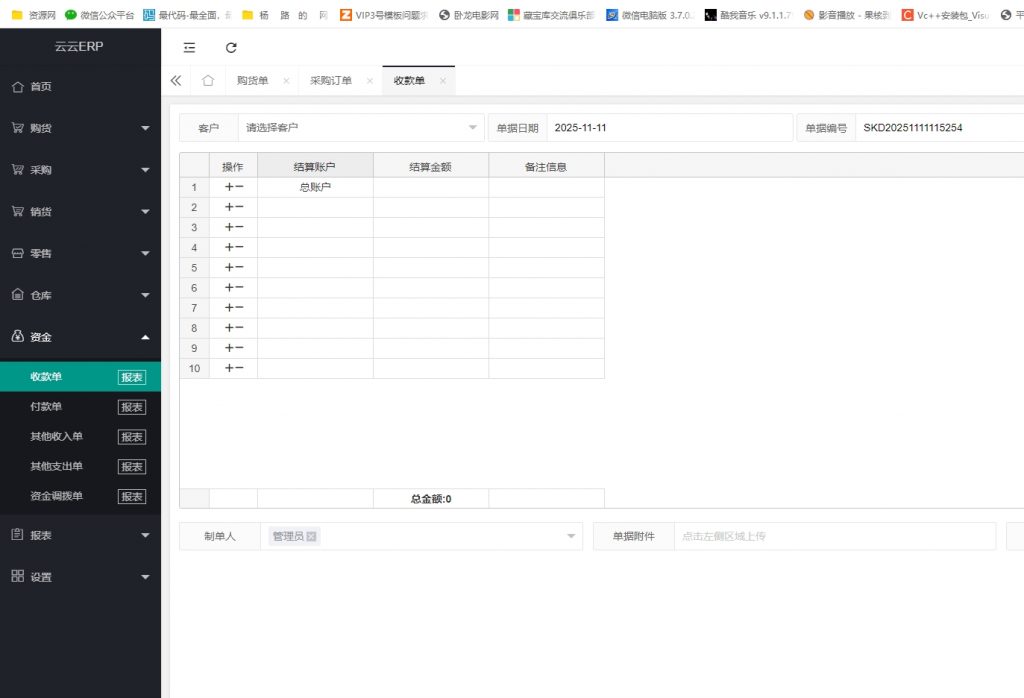Viewport: 1024px width, 698px height.
Task: Click the home tab icon in tab bar
Action: (209, 80)
